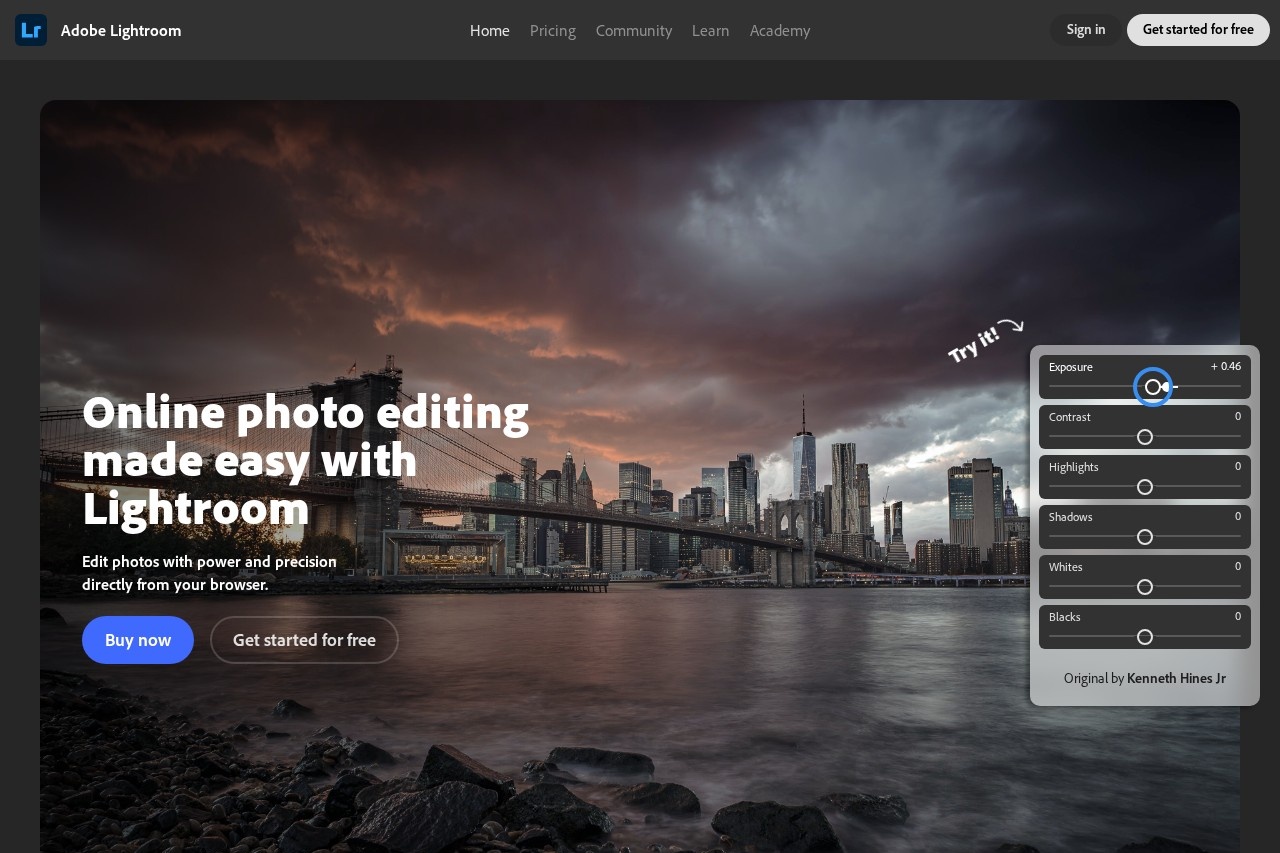Click the Shadows slider handle

click(x=1145, y=537)
